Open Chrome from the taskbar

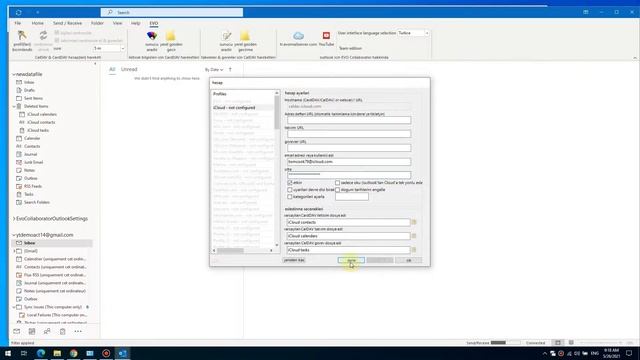(x=73, y=353)
